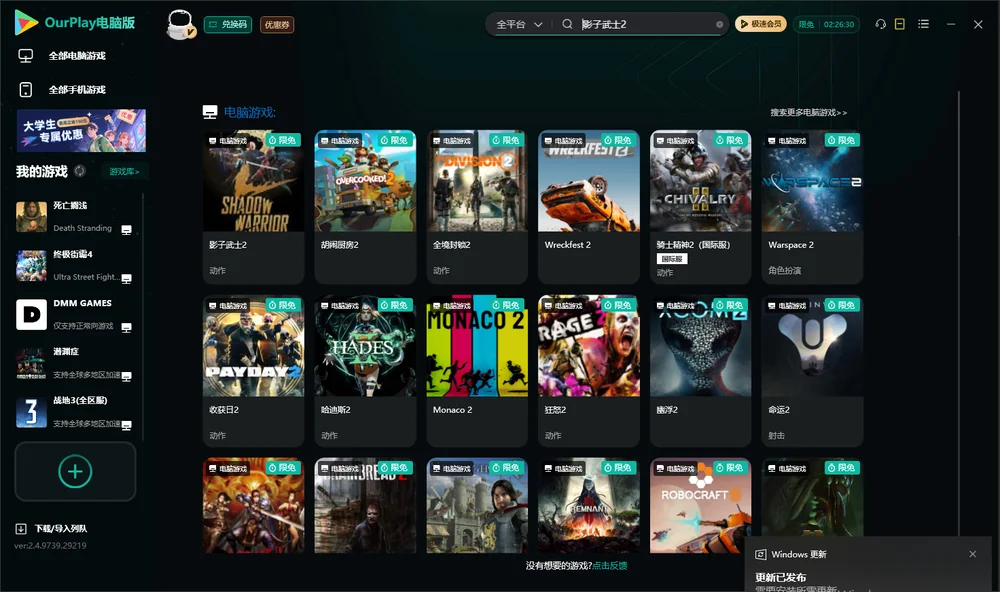Open the Division 2 game cover
Screen dimensions: 1000x592
477,181
